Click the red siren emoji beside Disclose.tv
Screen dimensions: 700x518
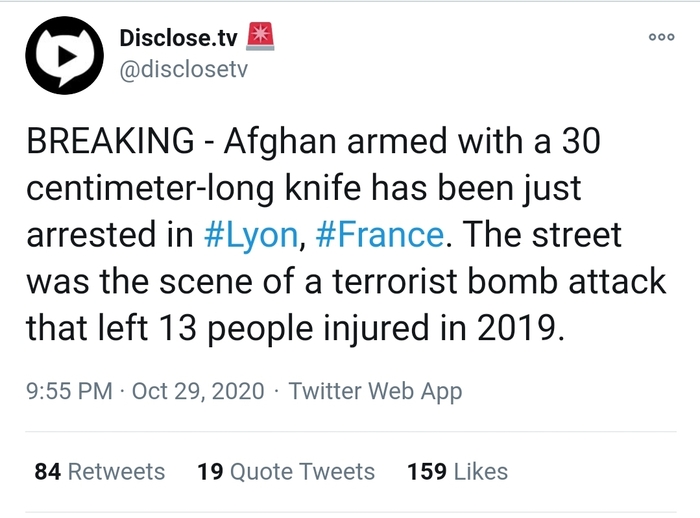[x=260, y=37]
